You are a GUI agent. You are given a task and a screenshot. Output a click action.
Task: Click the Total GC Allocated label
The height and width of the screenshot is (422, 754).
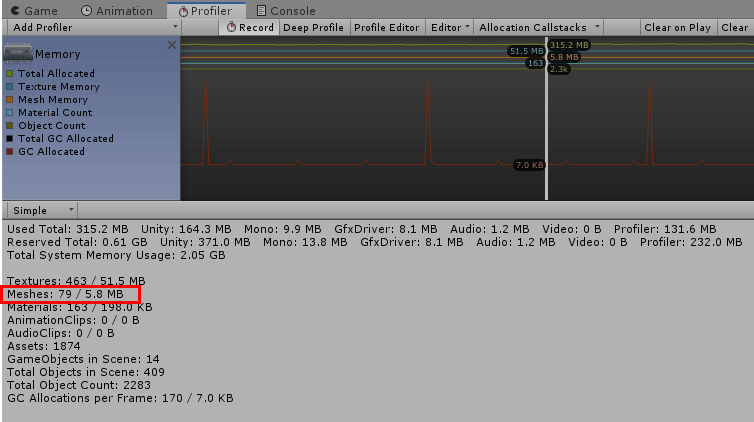[x=66, y=138]
